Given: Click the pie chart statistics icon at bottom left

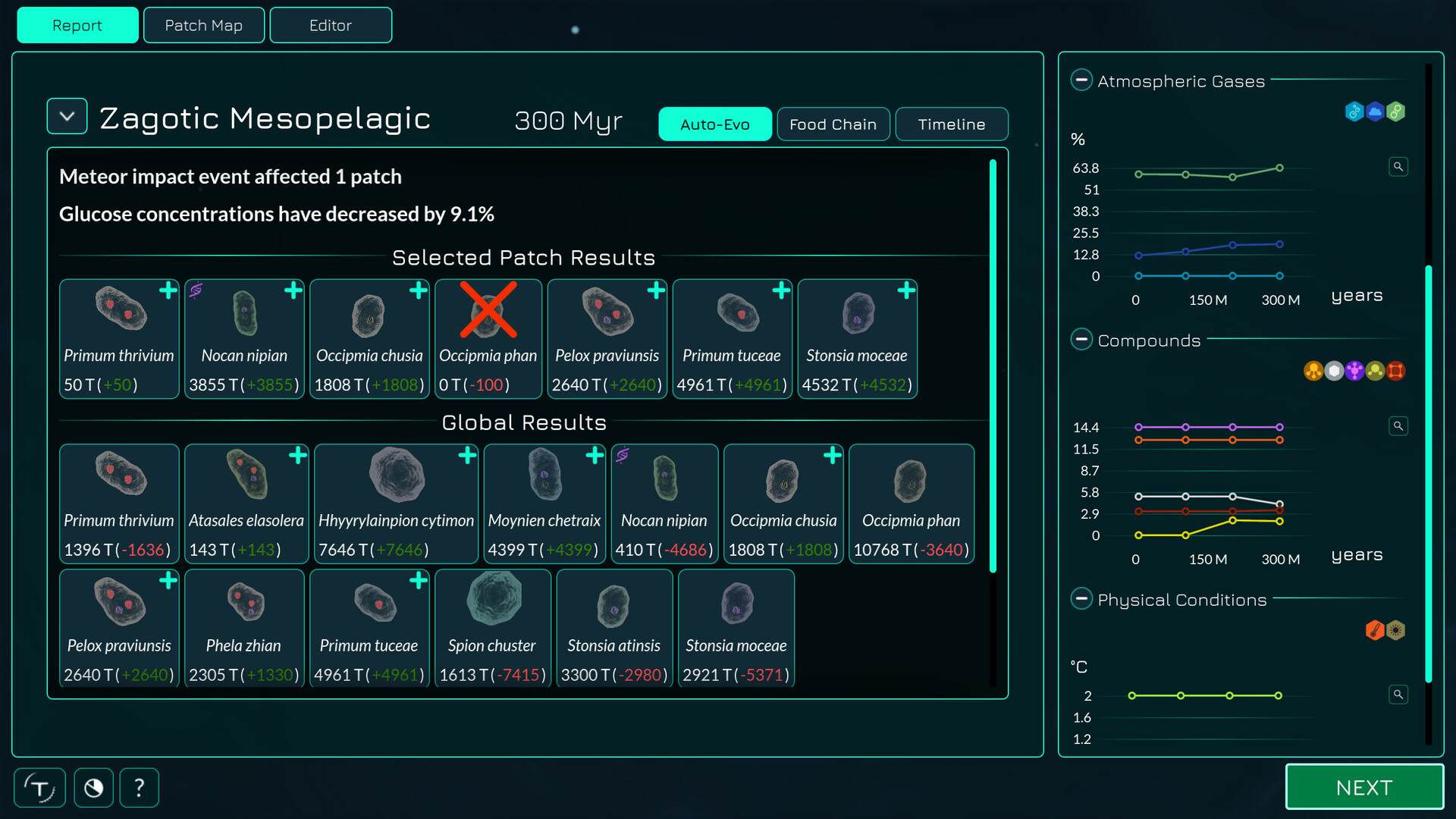Looking at the screenshot, I should [93, 788].
